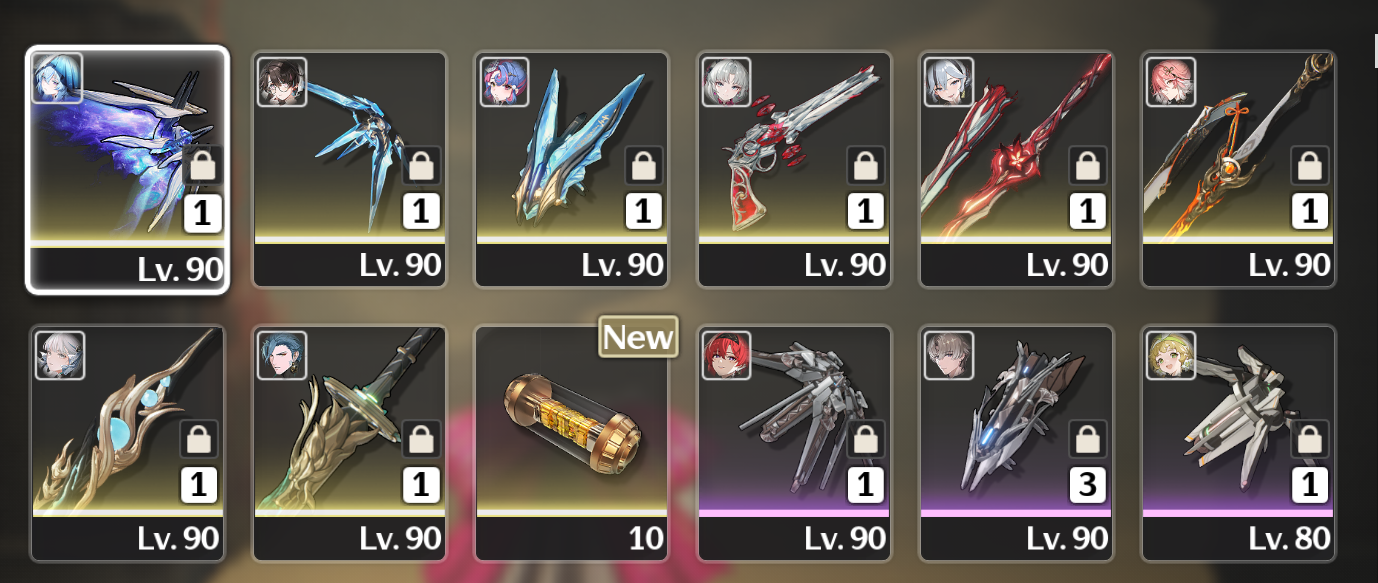Toggle the lock on the crimson sword

click(1088, 165)
